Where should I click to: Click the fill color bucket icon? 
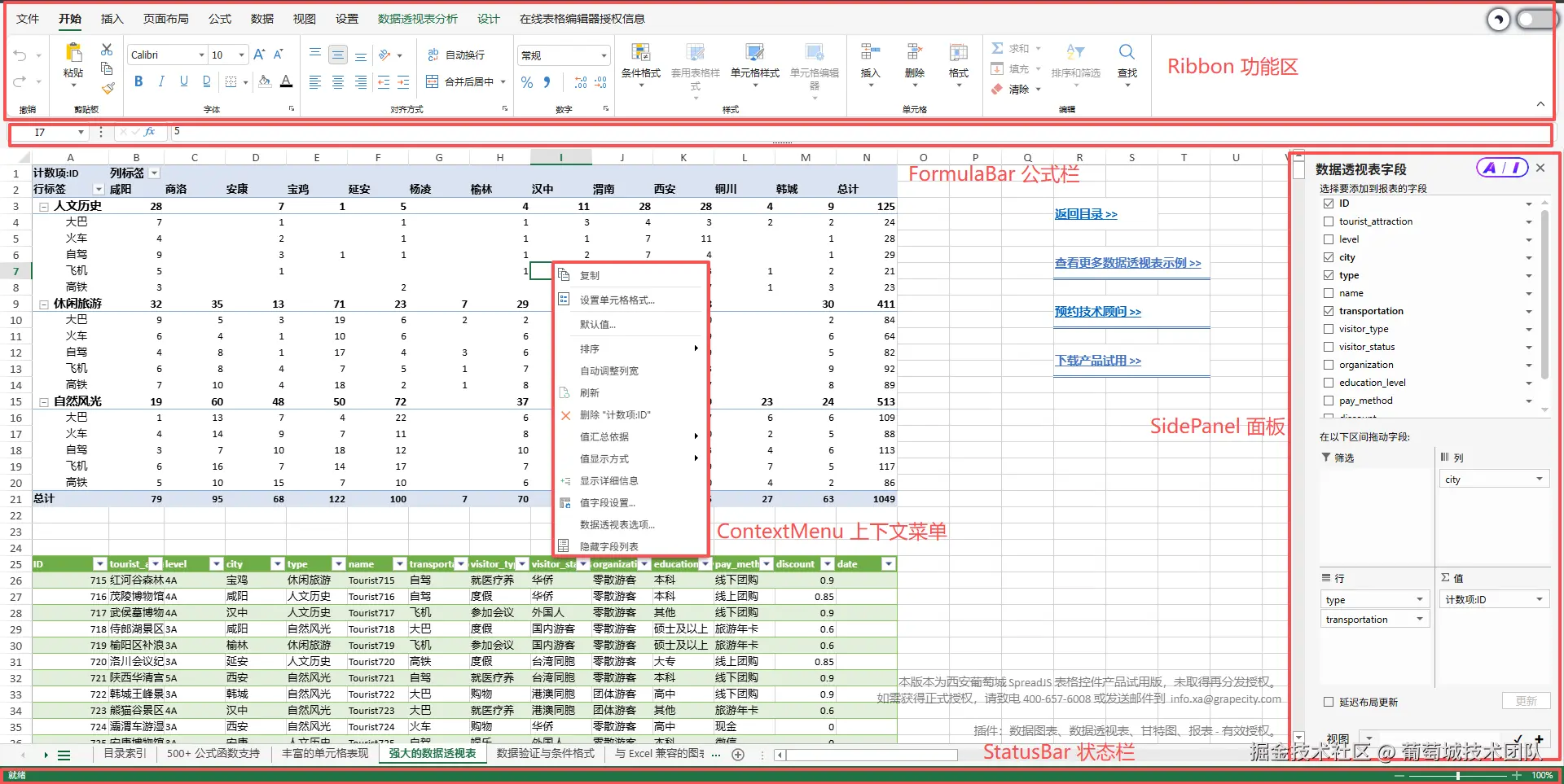click(x=264, y=81)
